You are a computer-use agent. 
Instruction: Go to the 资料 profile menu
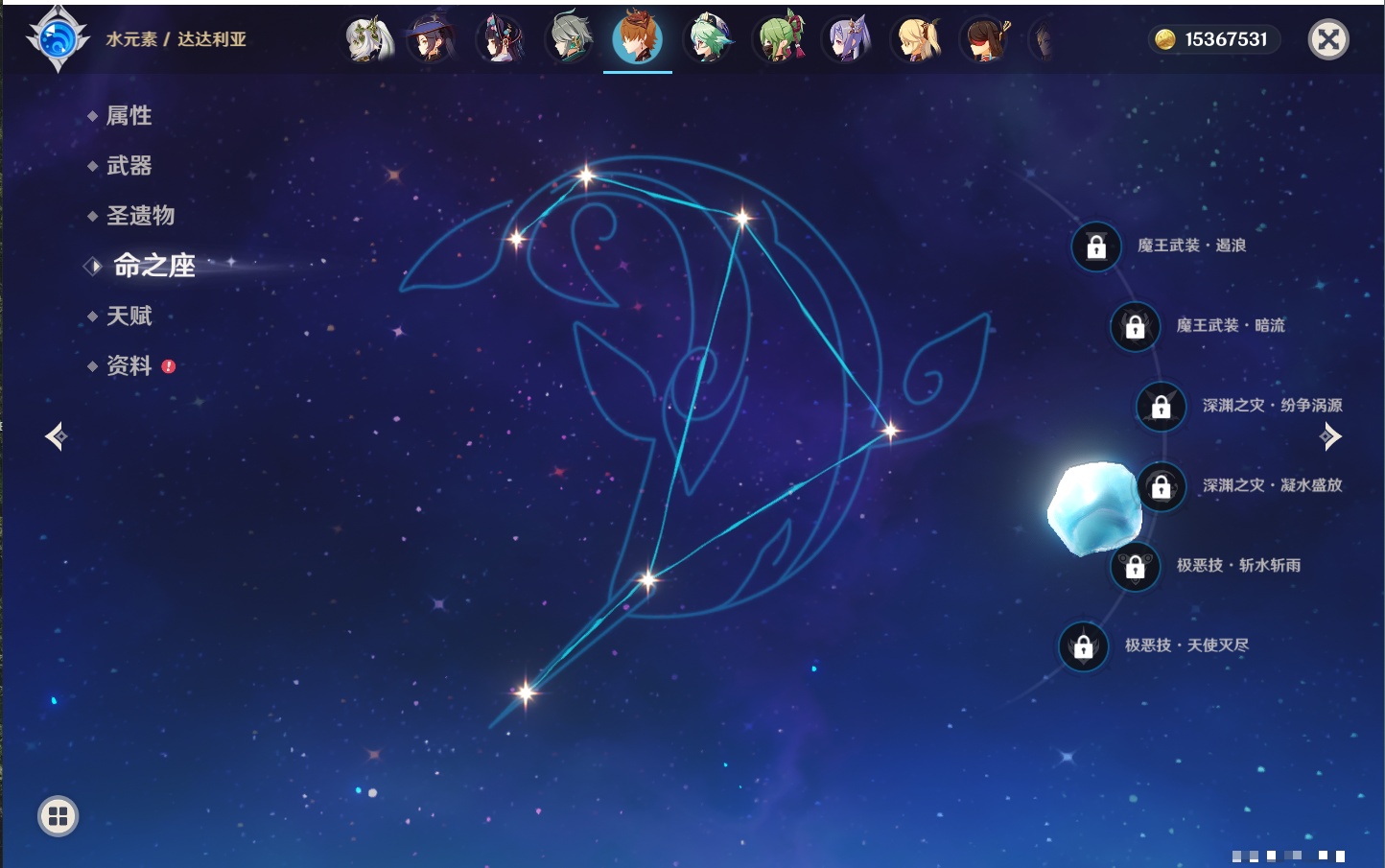pyautogui.click(x=129, y=365)
